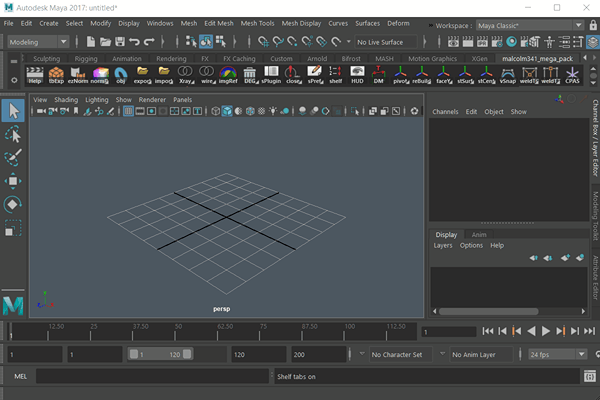Pick the Move tool in toolbox
Screen dimensions: 600x400
click(x=13, y=181)
